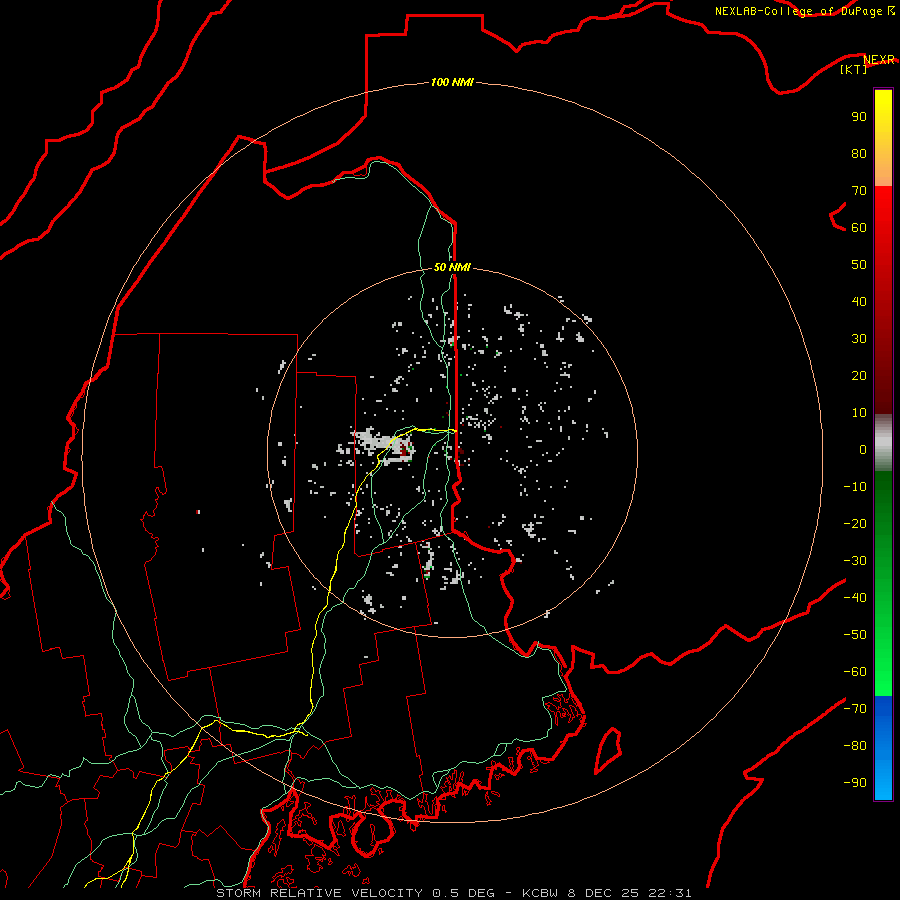Image resolution: width=900 pixels, height=900 pixels.
Task: Click the KT units label above the color bar
Action: click(854, 69)
